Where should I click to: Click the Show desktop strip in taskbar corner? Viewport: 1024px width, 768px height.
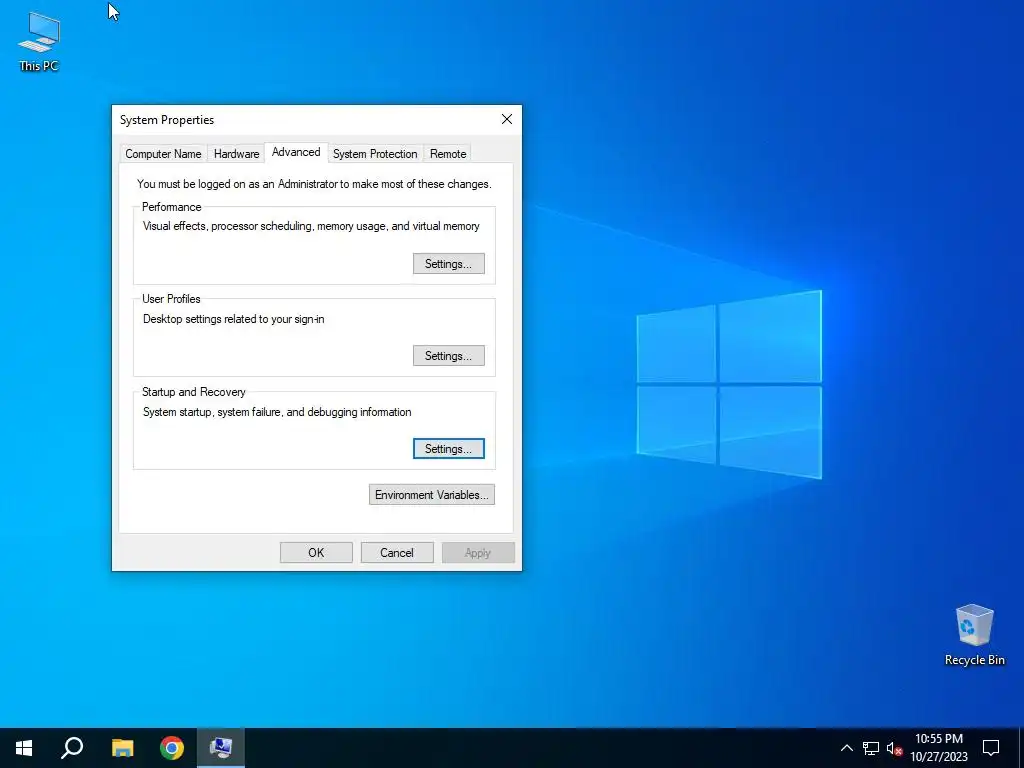pyautogui.click(x=1021, y=748)
